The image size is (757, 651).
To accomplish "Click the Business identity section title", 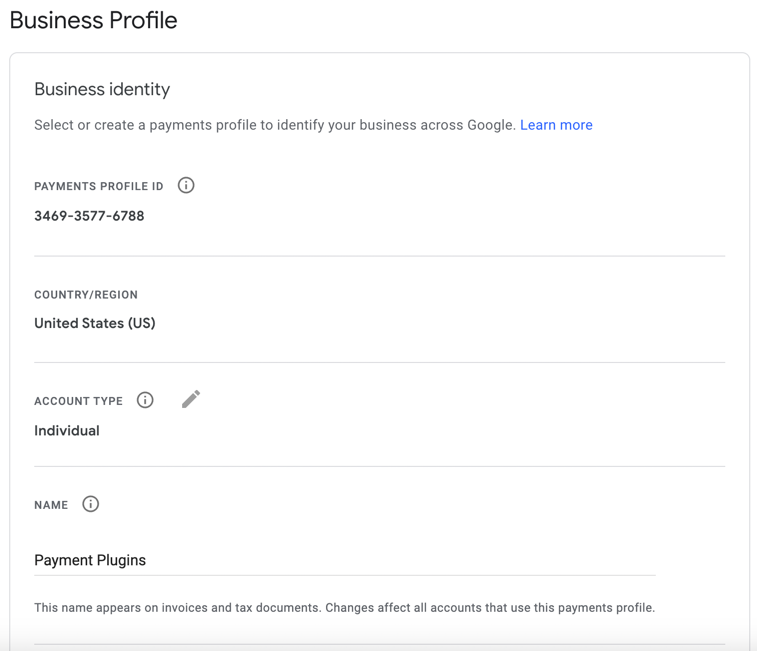I will click(x=102, y=89).
